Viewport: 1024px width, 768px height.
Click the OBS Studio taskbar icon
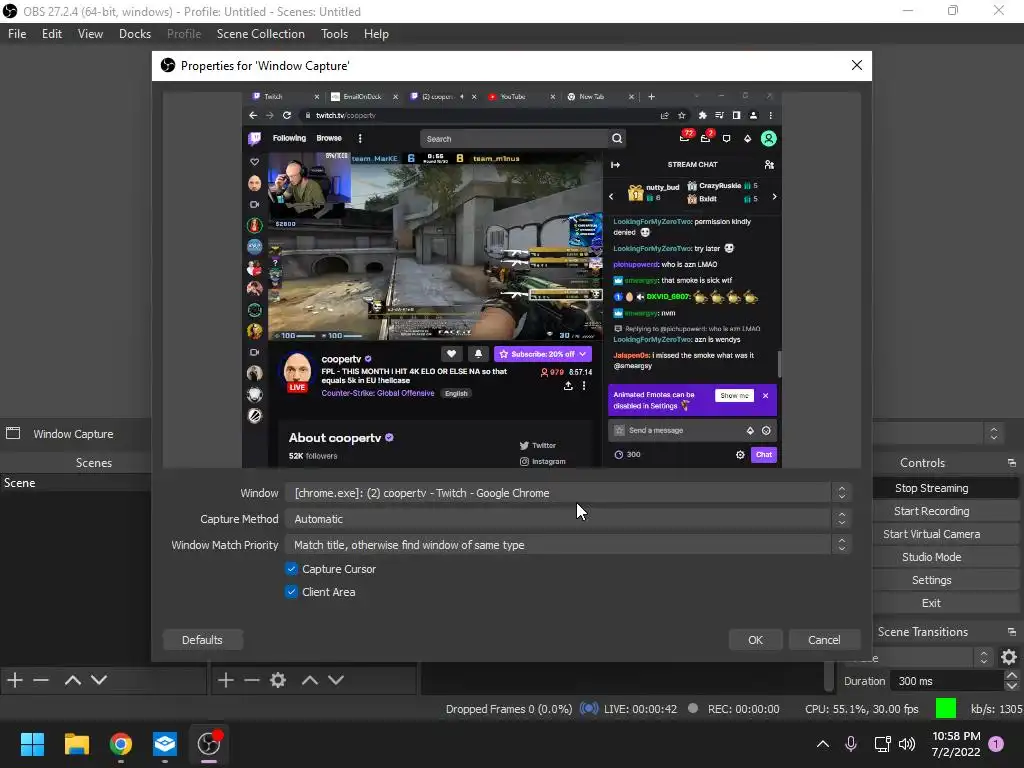[x=209, y=744]
